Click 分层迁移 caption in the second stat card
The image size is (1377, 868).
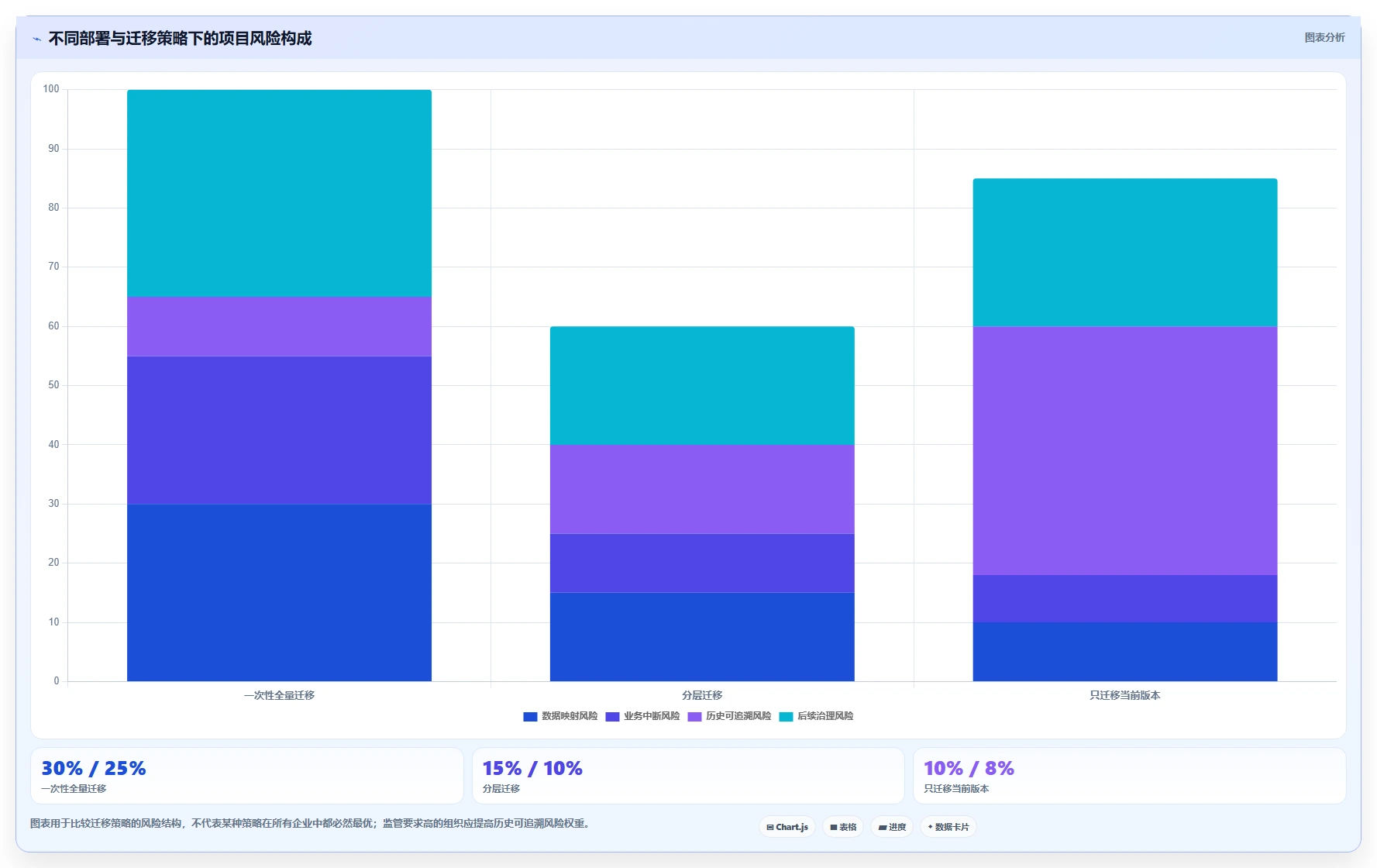(x=501, y=789)
